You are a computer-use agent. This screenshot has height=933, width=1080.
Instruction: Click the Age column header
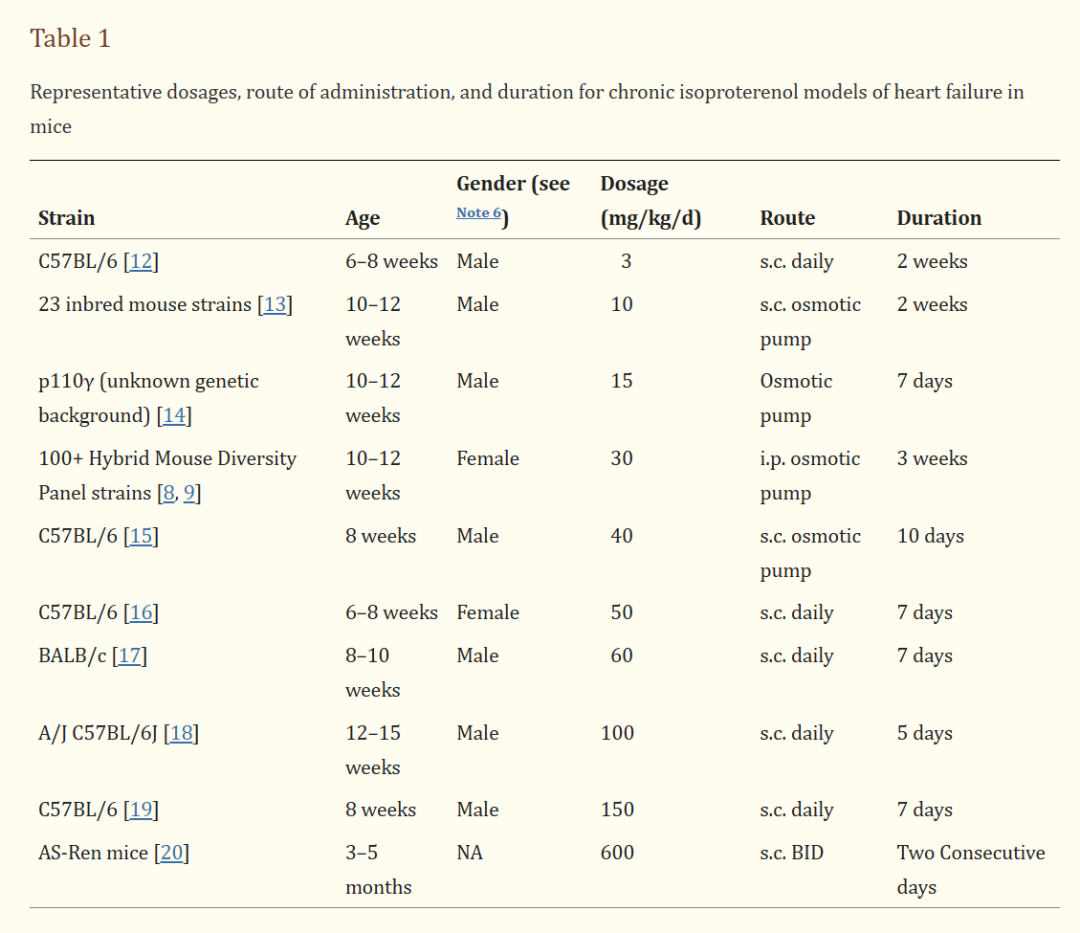coord(362,218)
